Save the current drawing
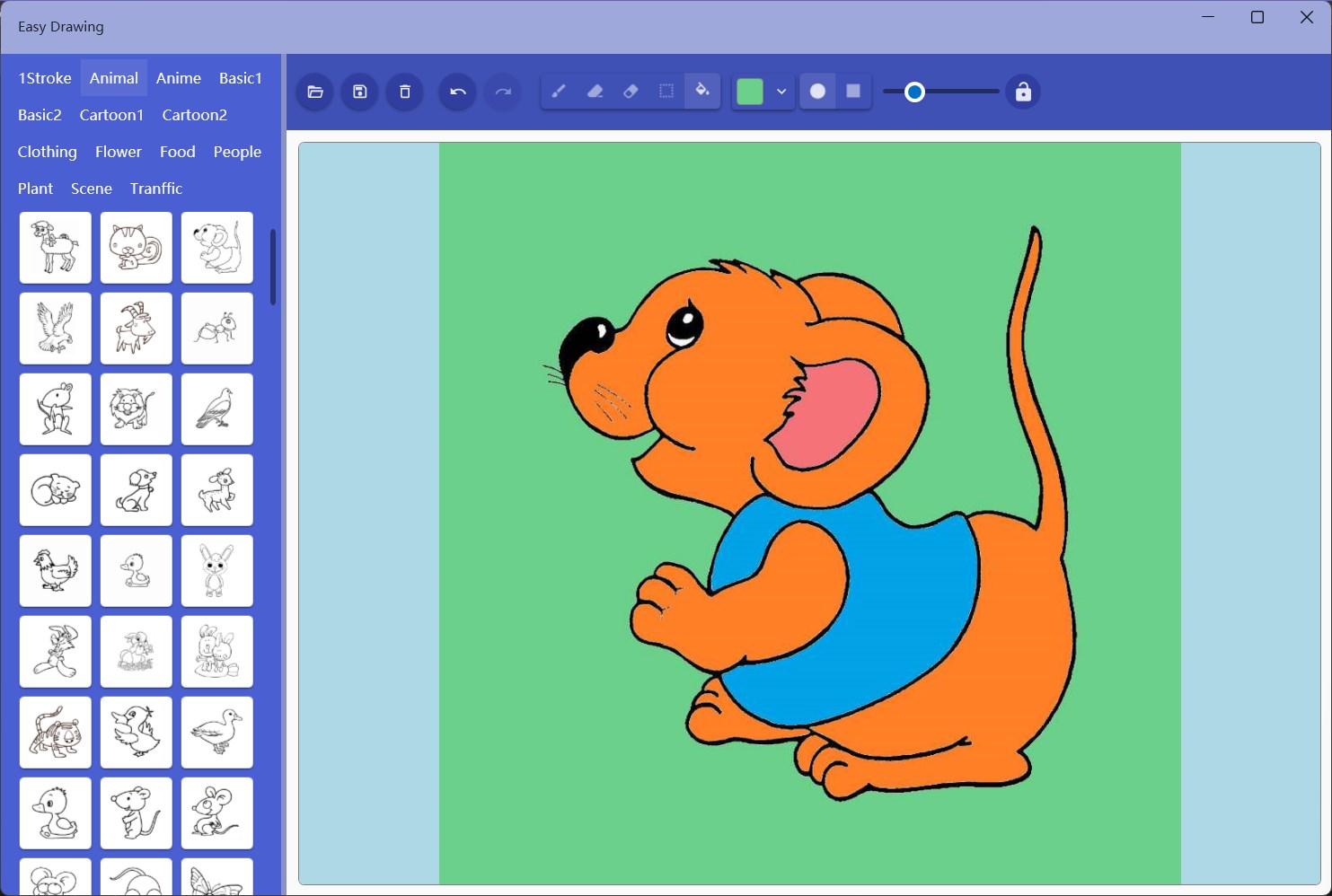This screenshot has width=1332, height=896. [x=359, y=91]
